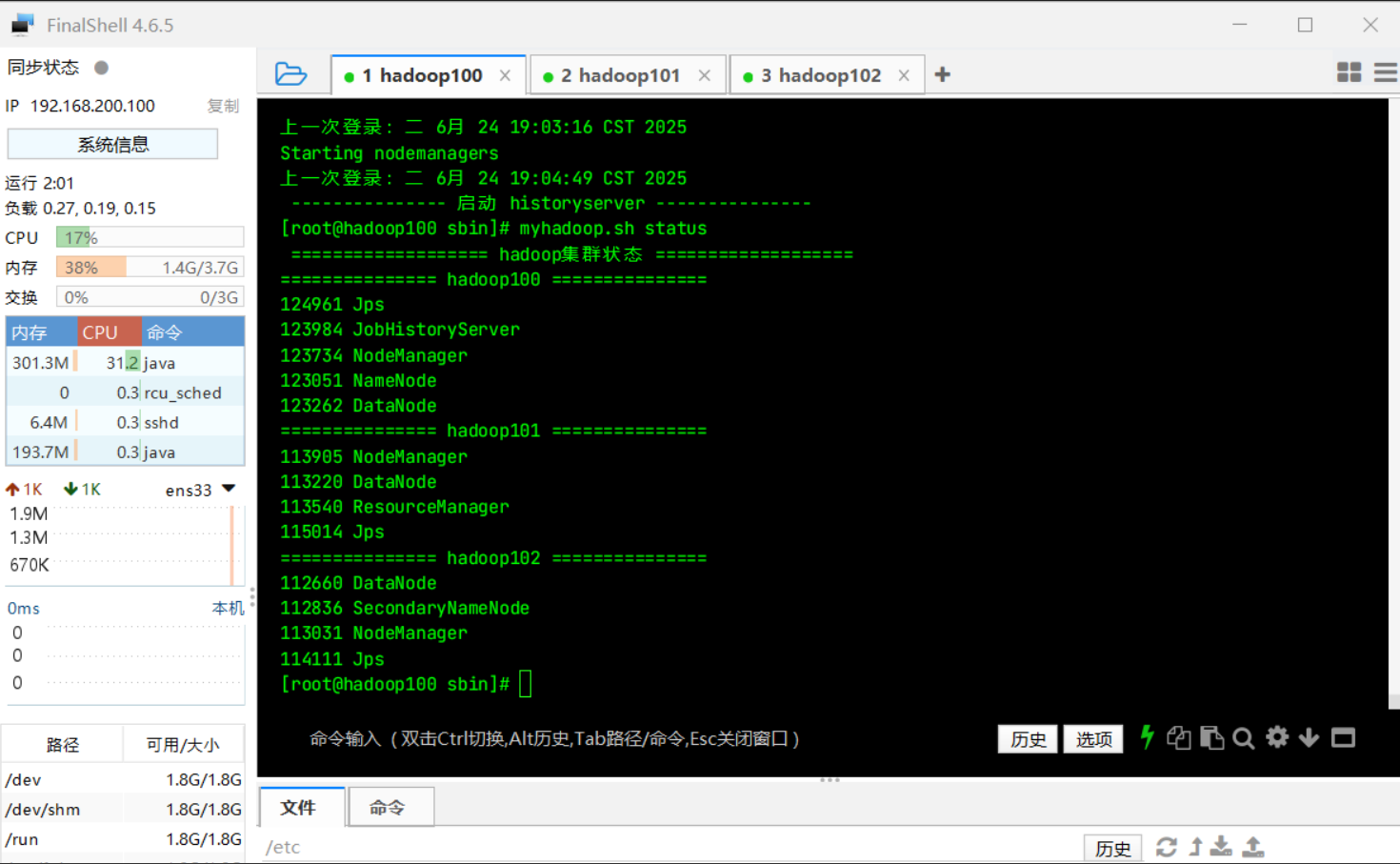Click the paste icon in terminal toolbar

click(x=1211, y=738)
